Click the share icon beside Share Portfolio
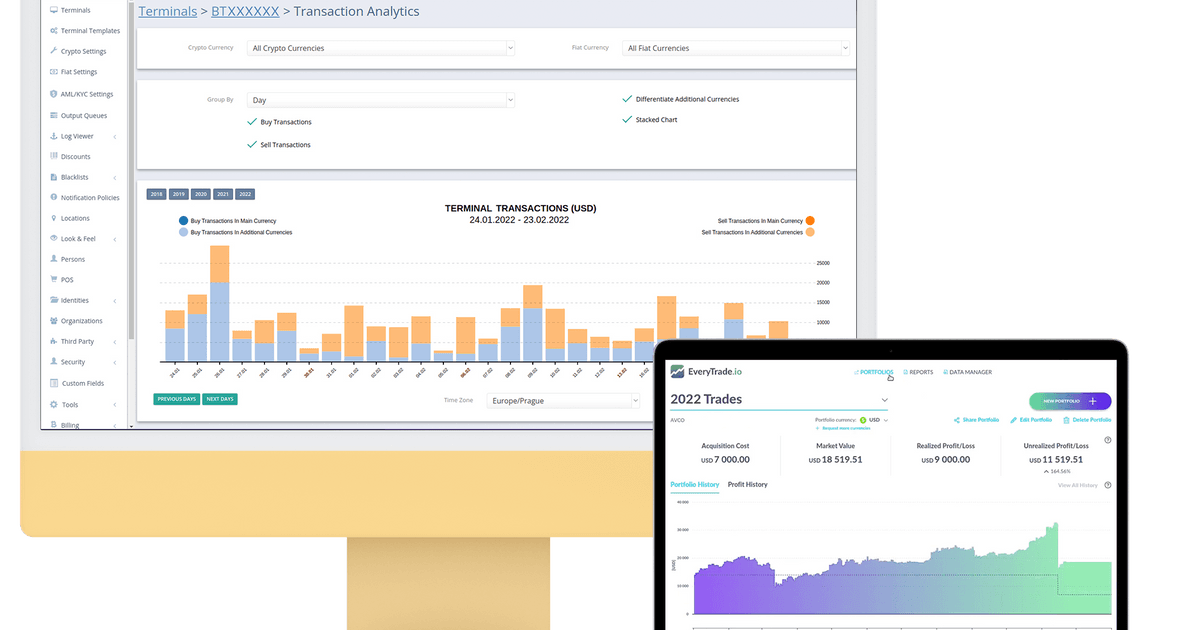The height and width of the screenshot is (630, 1200). tap(957, 420)
